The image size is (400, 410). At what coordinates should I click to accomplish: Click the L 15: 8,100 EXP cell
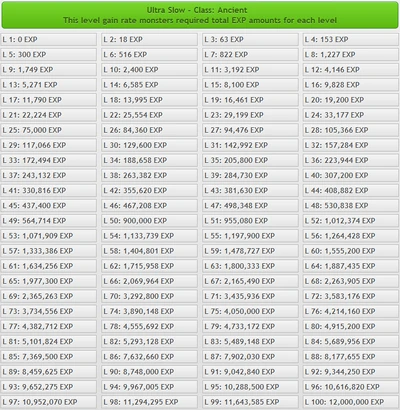(x=250, y=85)
